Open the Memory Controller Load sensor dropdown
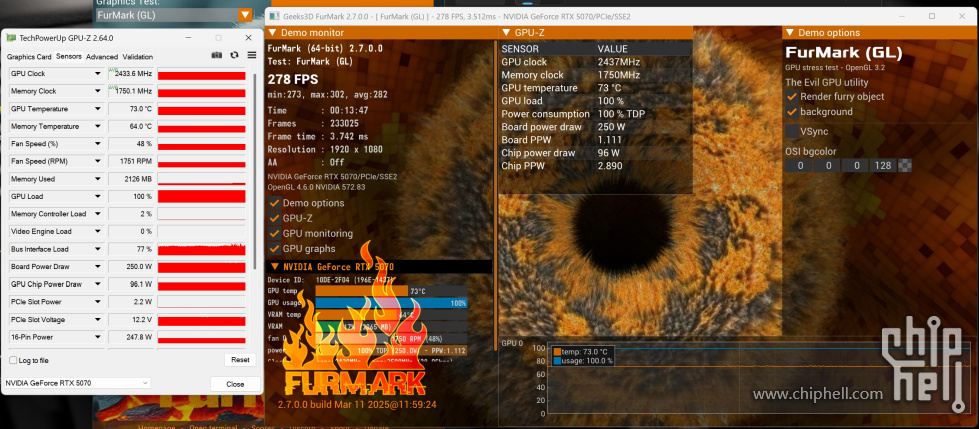This screenshot has height=429, width=979. tap(97, 214)
